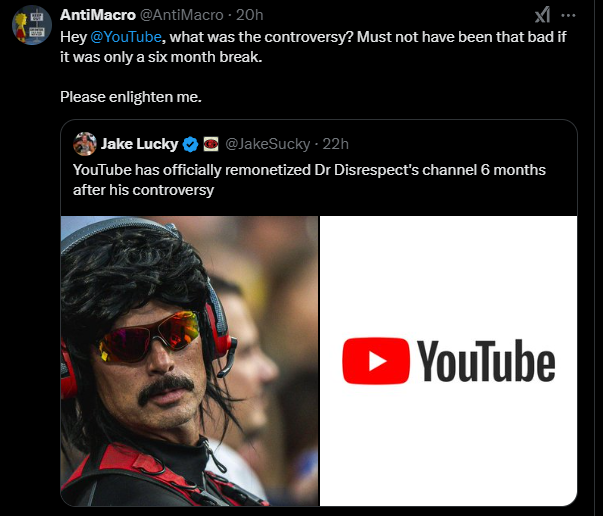Viewport: 603px width, 516px height.
Task: Open the YouTube logo image
Action: [448, 361]
